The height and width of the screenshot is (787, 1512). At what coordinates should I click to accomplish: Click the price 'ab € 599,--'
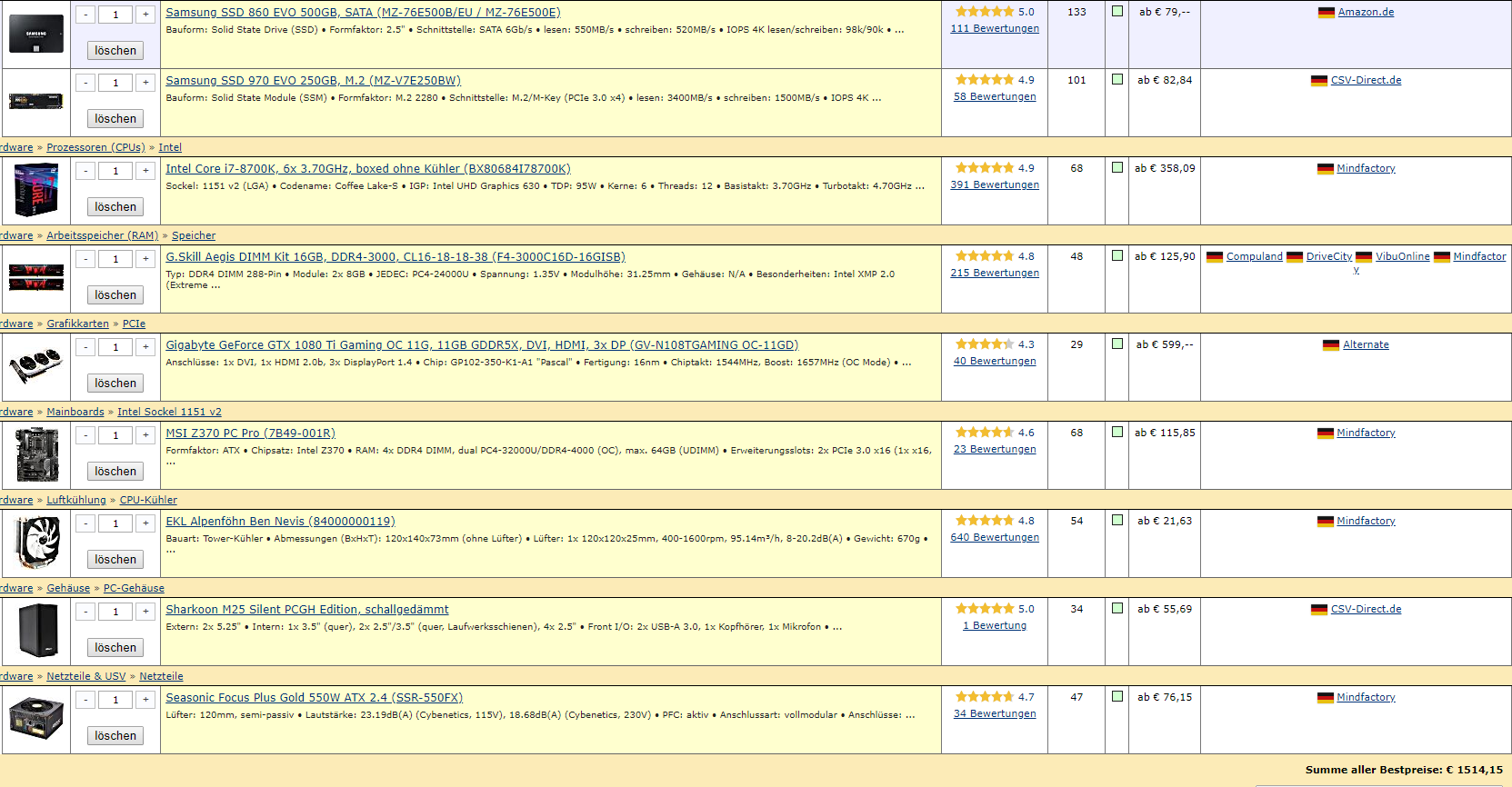[x=1165, y=344]
